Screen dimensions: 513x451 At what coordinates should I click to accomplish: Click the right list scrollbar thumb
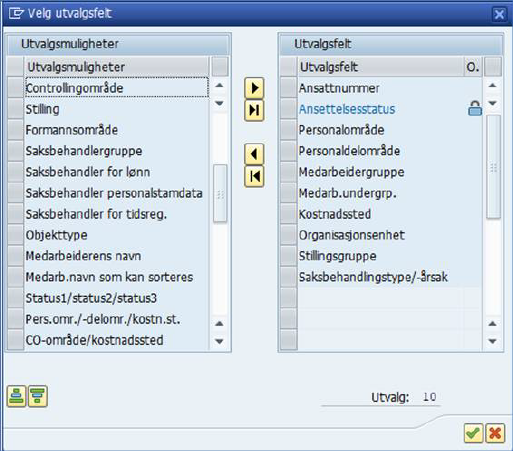[494, 167]
